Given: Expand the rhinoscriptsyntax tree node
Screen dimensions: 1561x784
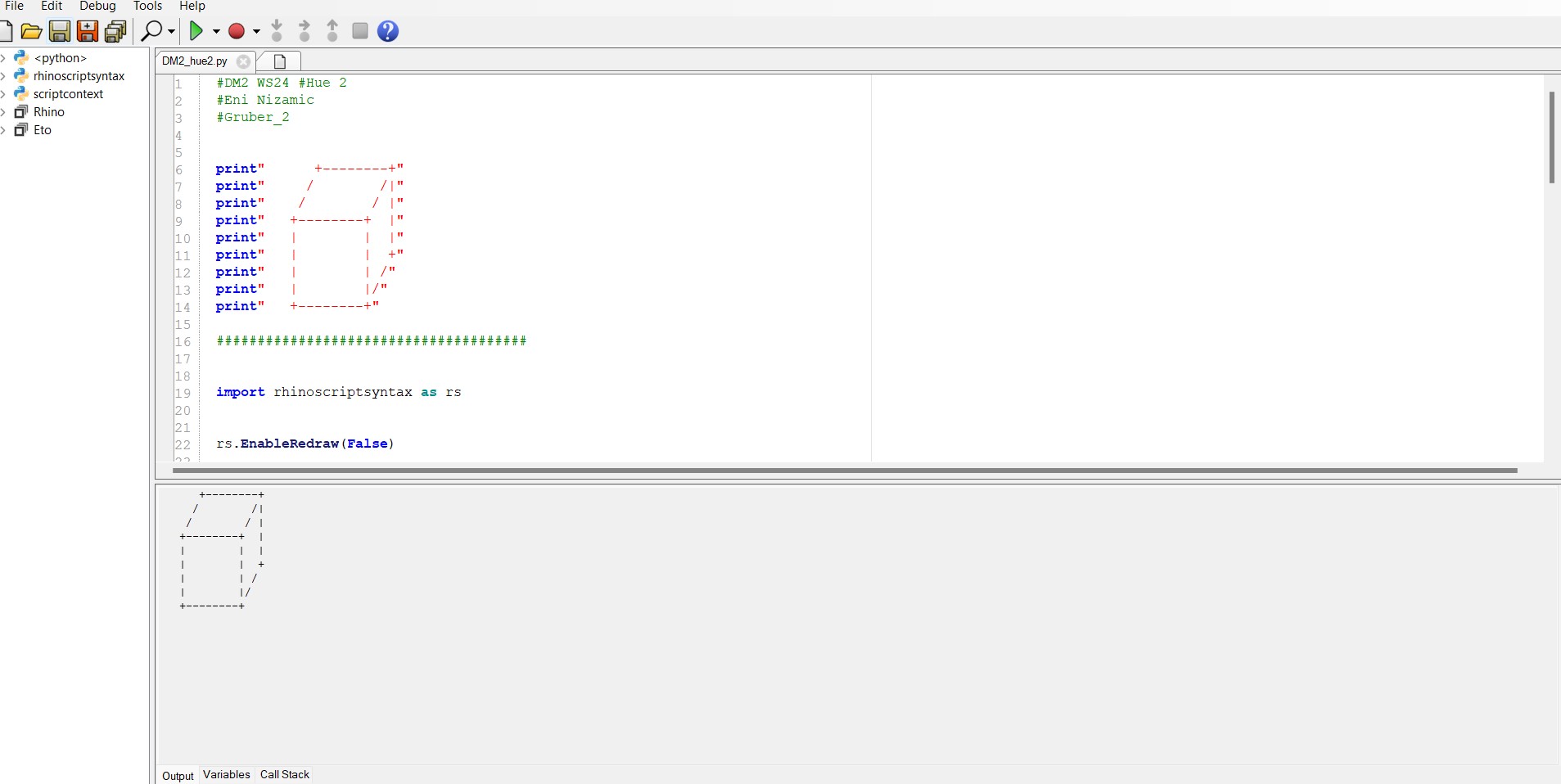Looking at the screenshot, I should 6,75.
